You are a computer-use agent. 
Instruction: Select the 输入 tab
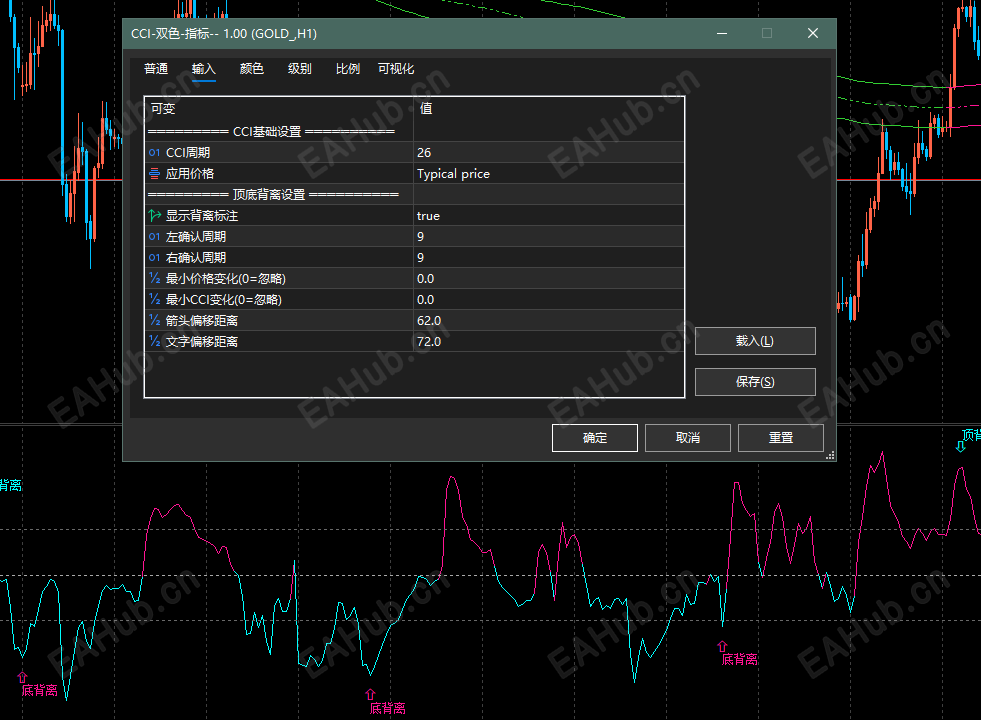203,69
